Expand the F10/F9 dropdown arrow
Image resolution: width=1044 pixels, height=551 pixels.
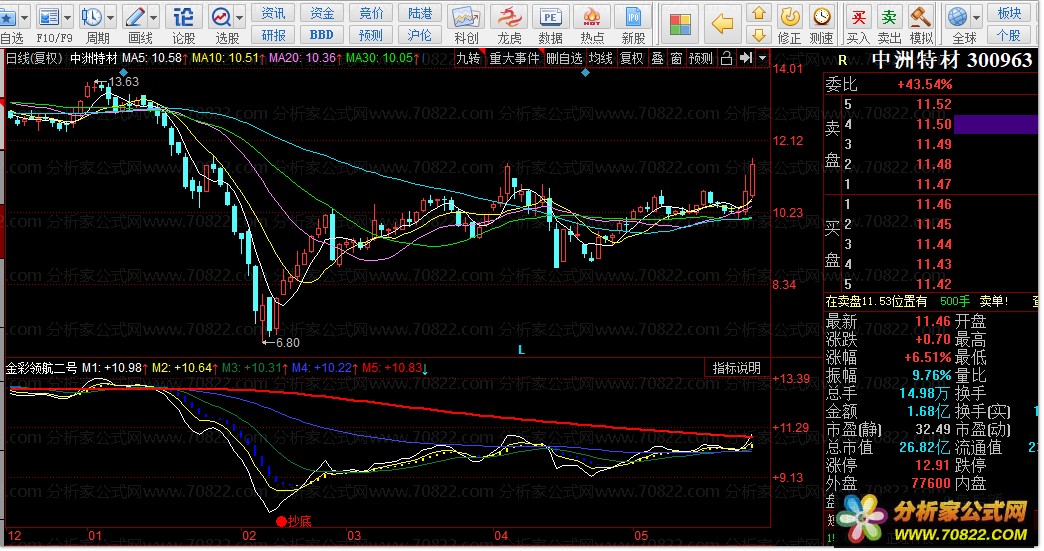[67, 17]
